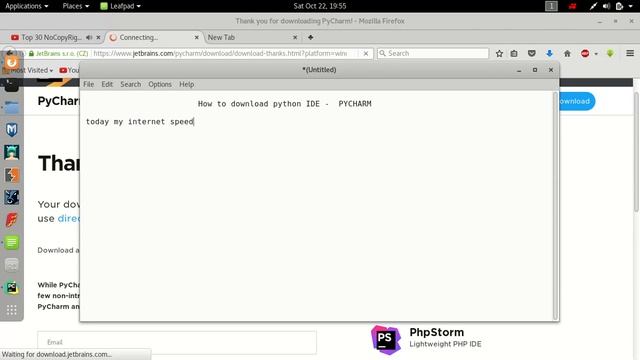This screenshot has height=360, width=640.
Task: Click in the Firefox Search field
Action: coord(433,53)
